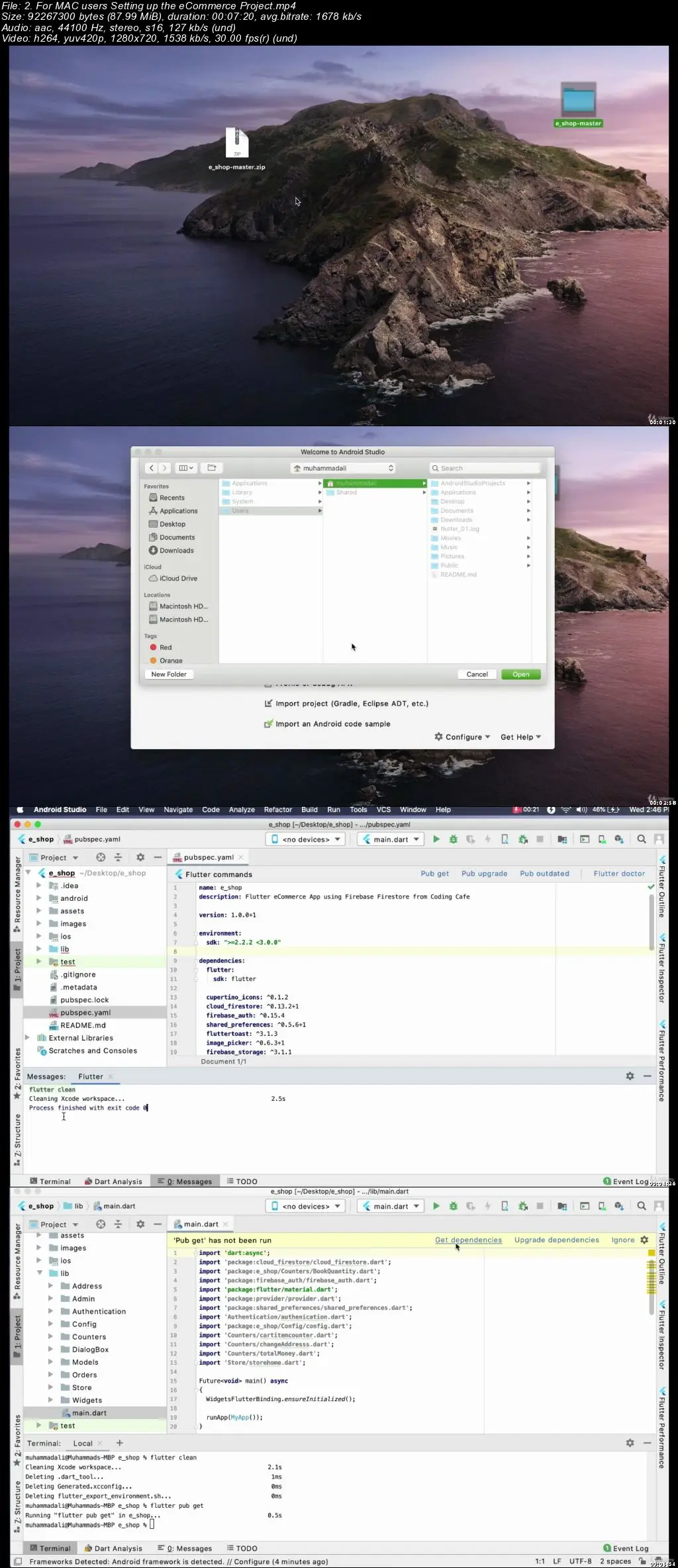Image resolution: width=678 pixels, height=1568 pixels.
Task: Expand the Authentication folder under lib
Action: click(x=50, y=1311)
